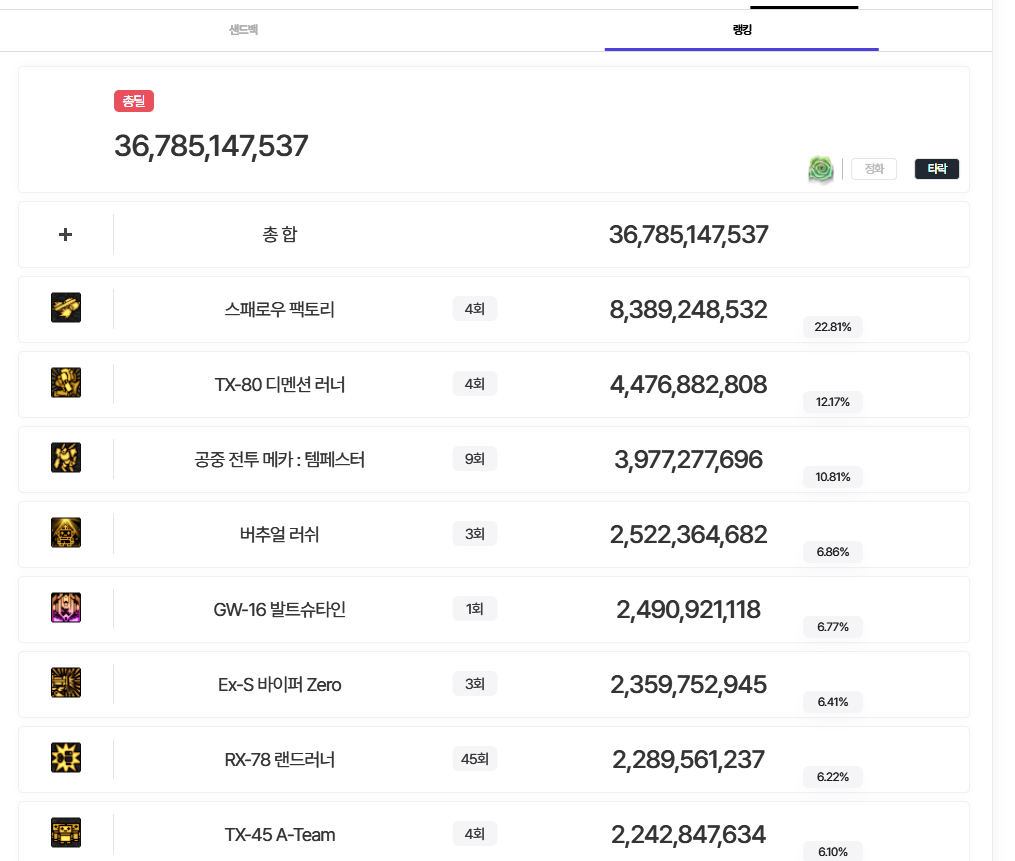The width and height of the screenshot is (1015, 861).
Task: Click the 22.81% percentage badge
Action: point(832,327)
